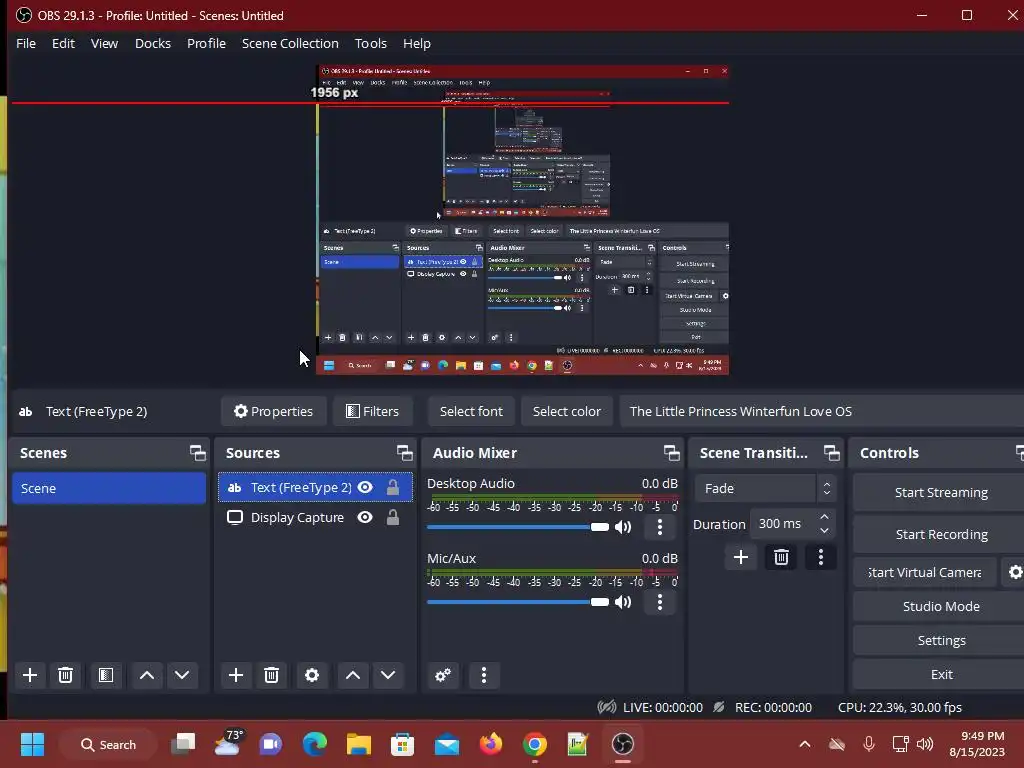1024x768 pixels.
Task: Open the File menu
Action: coord(26,43)
